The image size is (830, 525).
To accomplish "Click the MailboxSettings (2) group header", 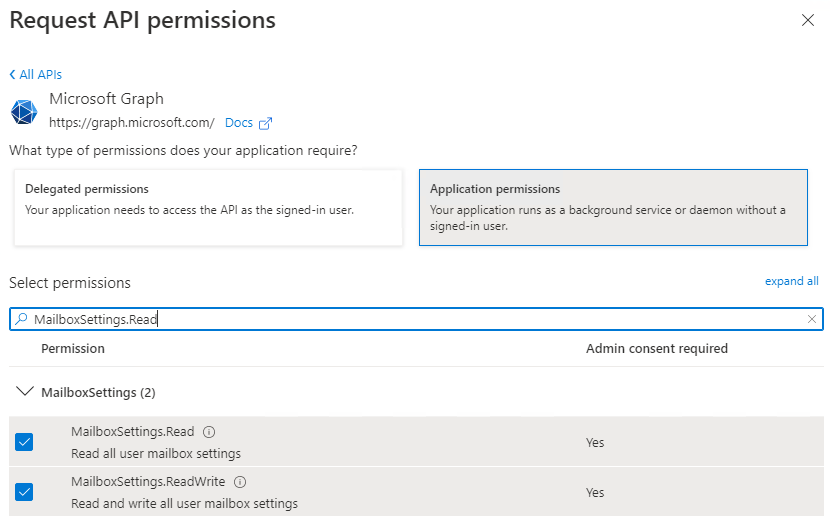I will pos(98,392).
